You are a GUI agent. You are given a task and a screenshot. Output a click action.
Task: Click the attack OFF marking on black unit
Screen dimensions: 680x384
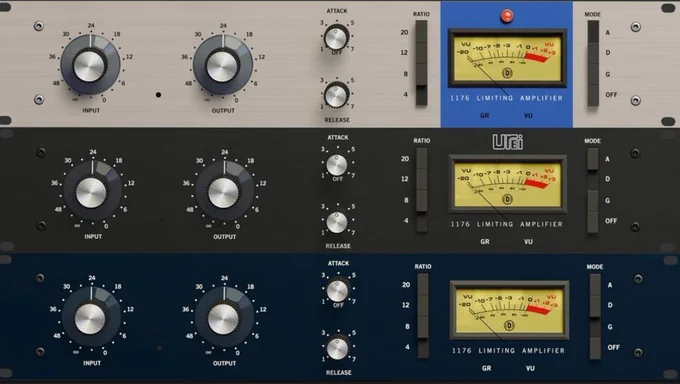click(338, 179)
